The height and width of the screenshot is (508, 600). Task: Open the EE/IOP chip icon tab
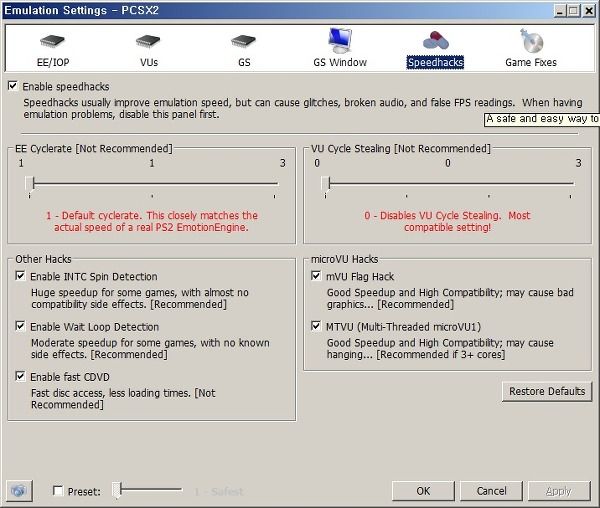tap(52, 41)
